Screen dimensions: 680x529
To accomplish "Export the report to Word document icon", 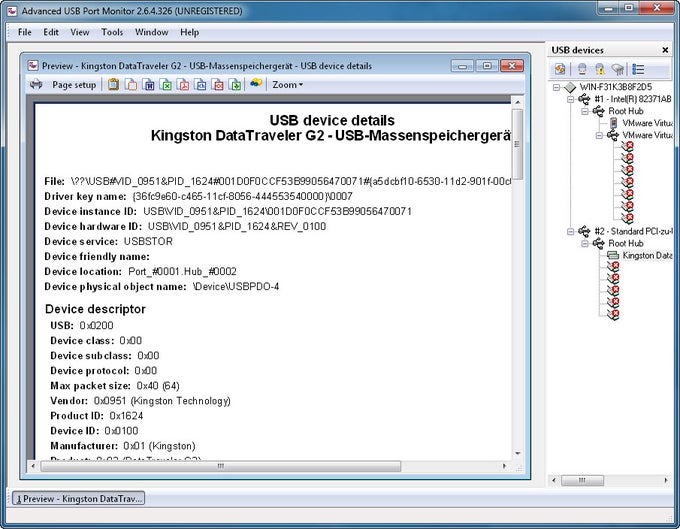I will [x=149, y=85].
